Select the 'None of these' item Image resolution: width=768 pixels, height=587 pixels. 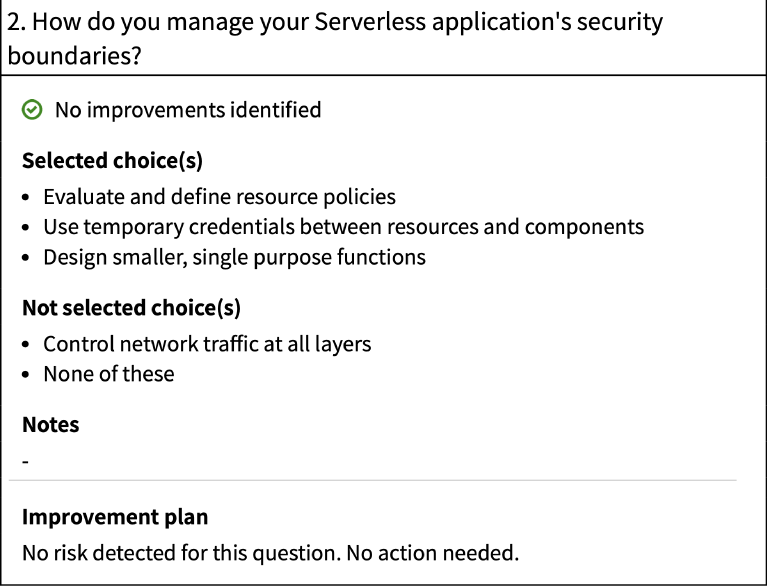coord(108,374)
